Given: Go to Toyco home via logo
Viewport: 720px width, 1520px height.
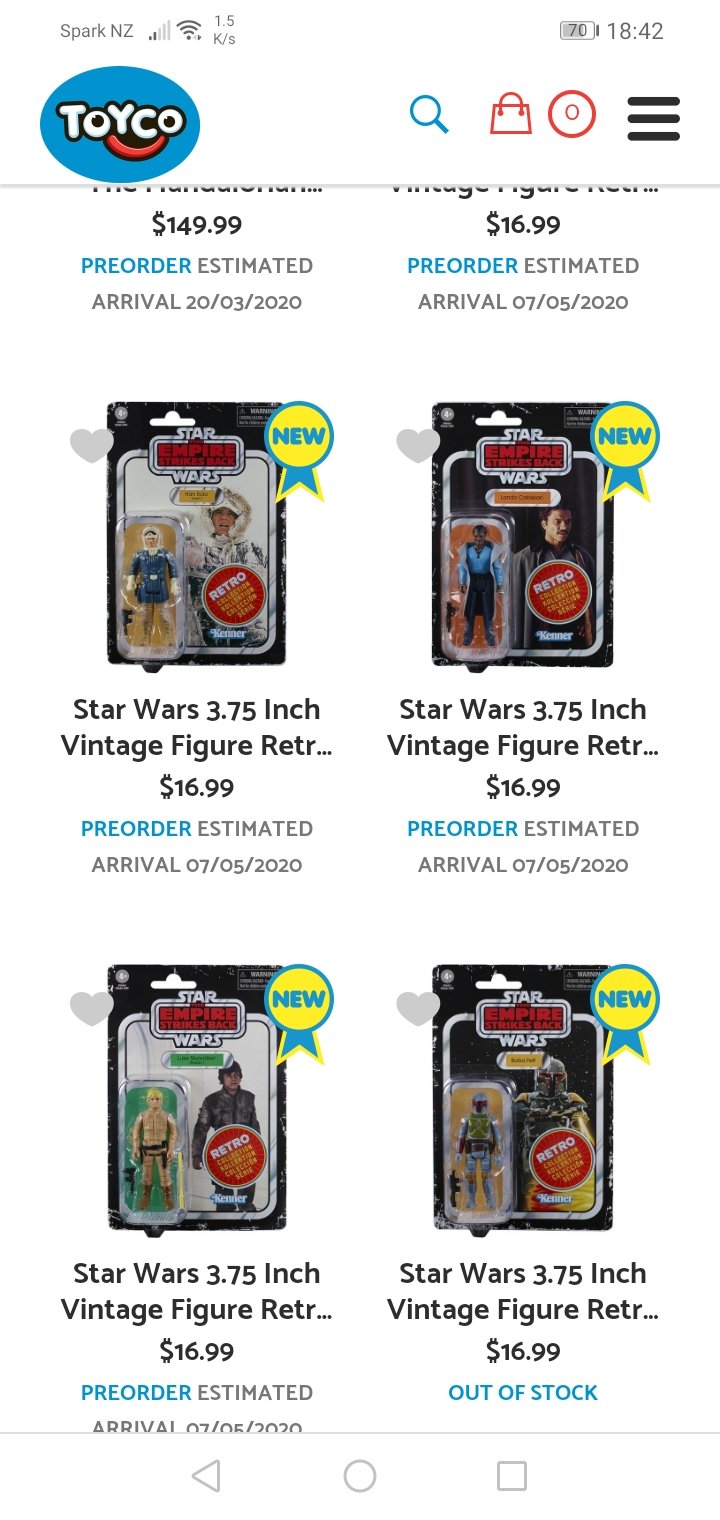Looking at the screenshot, I should pyautogui.click(x=120, y=124).
